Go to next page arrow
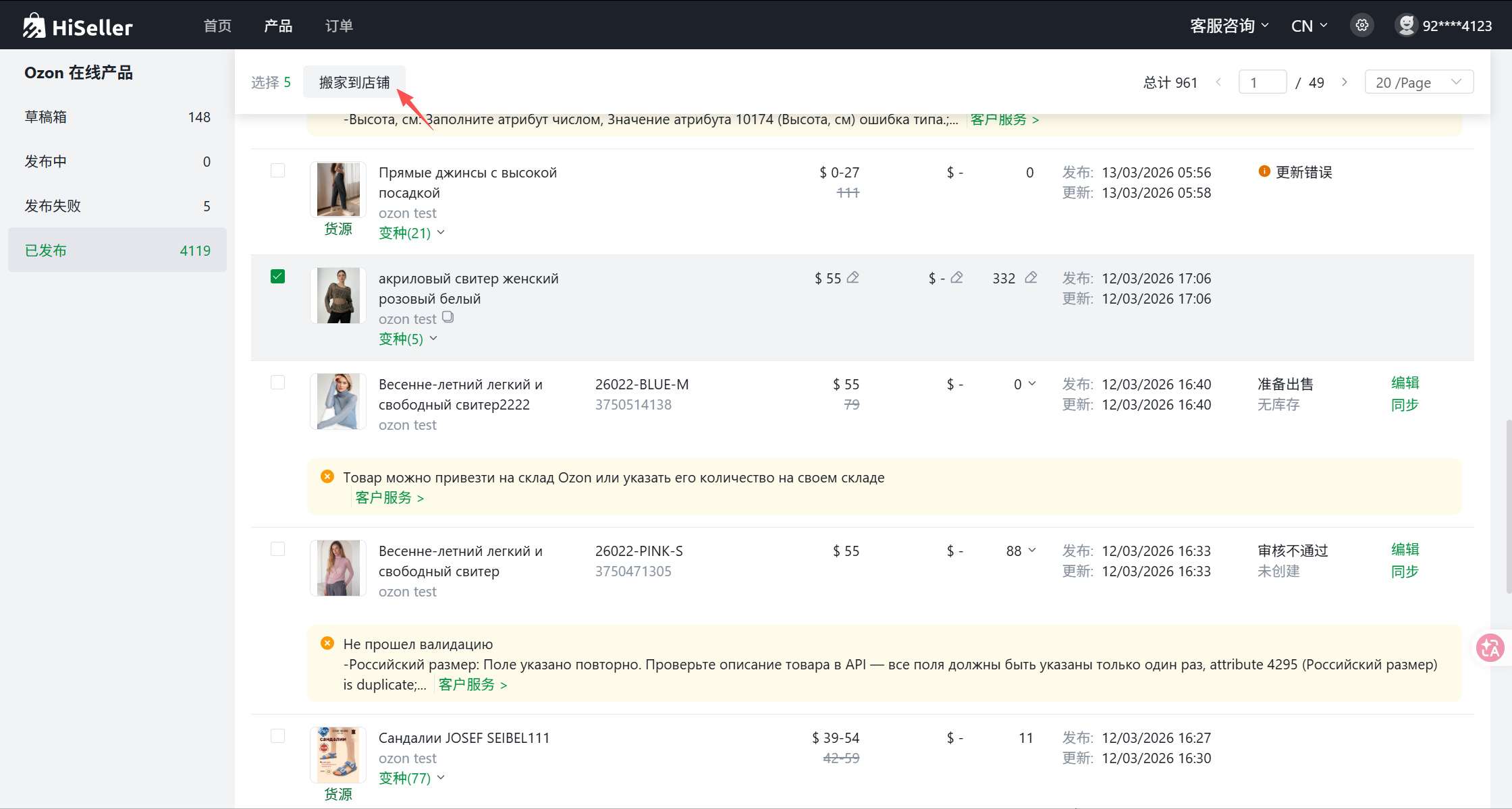The width and height of the screenshot is (1512, 809). pos(1344,82)
